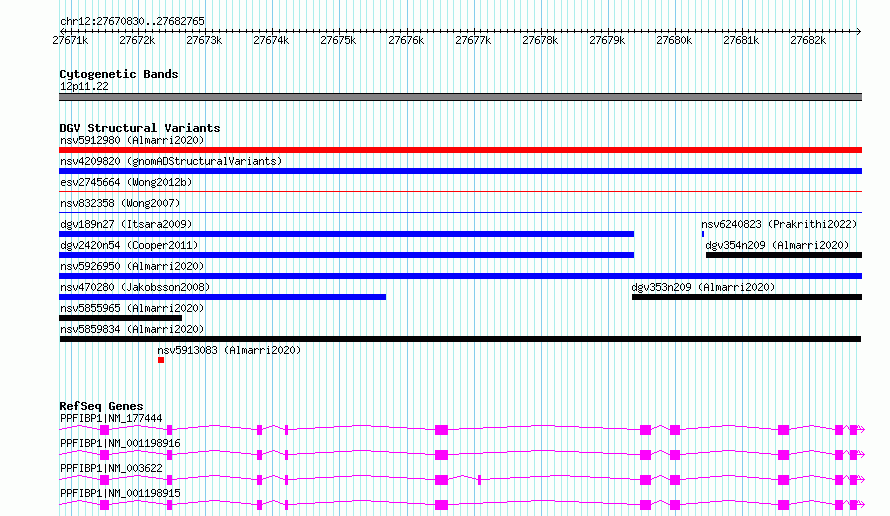Click the red nsv5912980 variant bar
Screen dimensions: 890x516
click(x=460, y=150)
